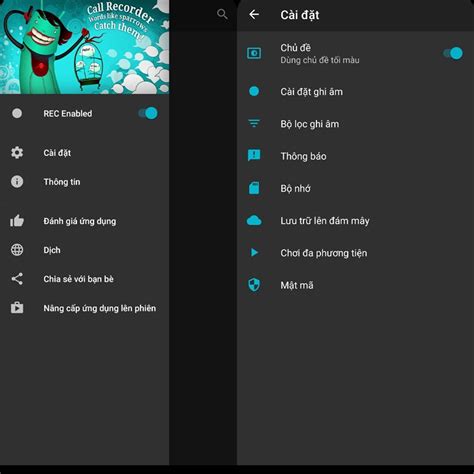Click the shield icon beside Mật mã

254,285
